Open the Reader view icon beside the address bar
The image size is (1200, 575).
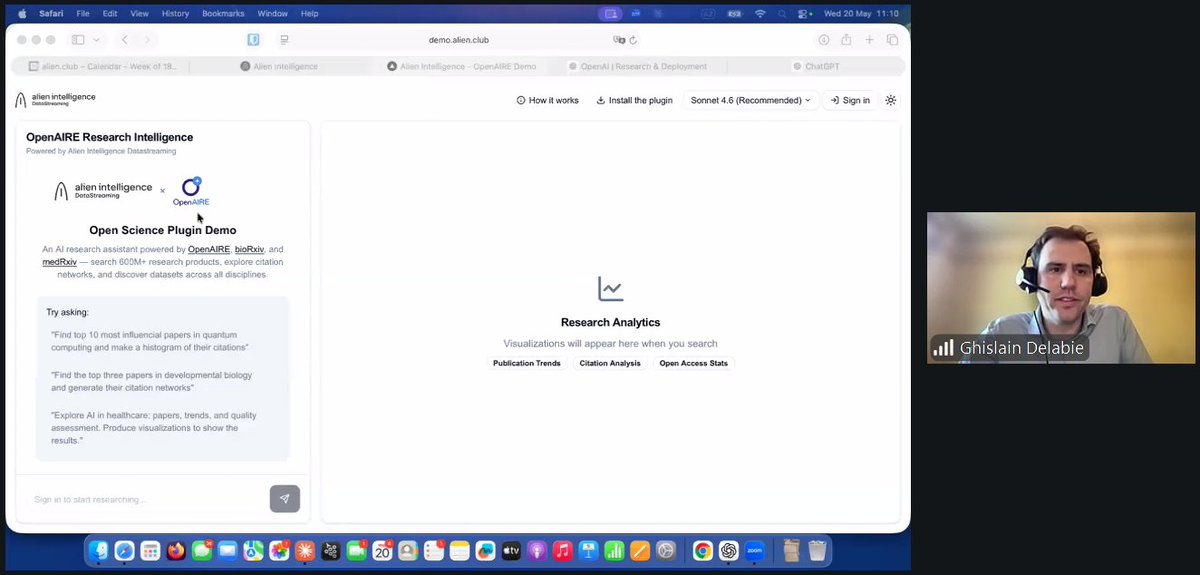point(285,40)
